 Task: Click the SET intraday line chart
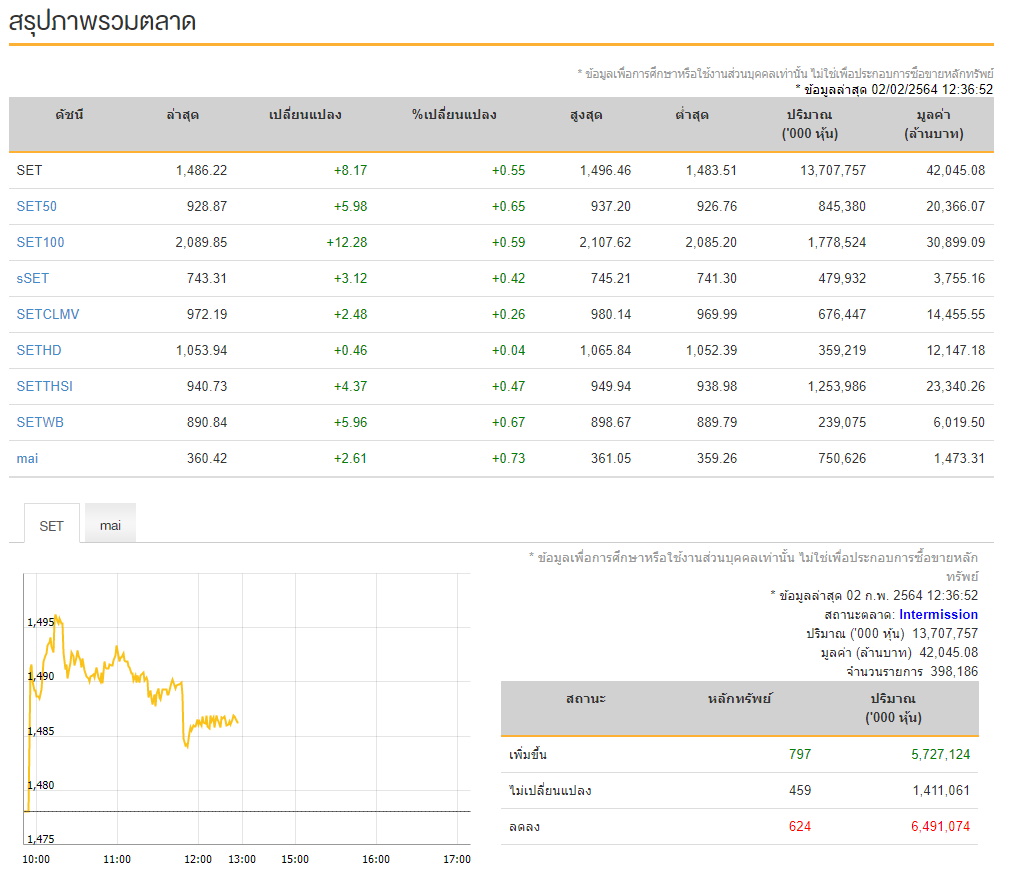[x=247, y=709]
